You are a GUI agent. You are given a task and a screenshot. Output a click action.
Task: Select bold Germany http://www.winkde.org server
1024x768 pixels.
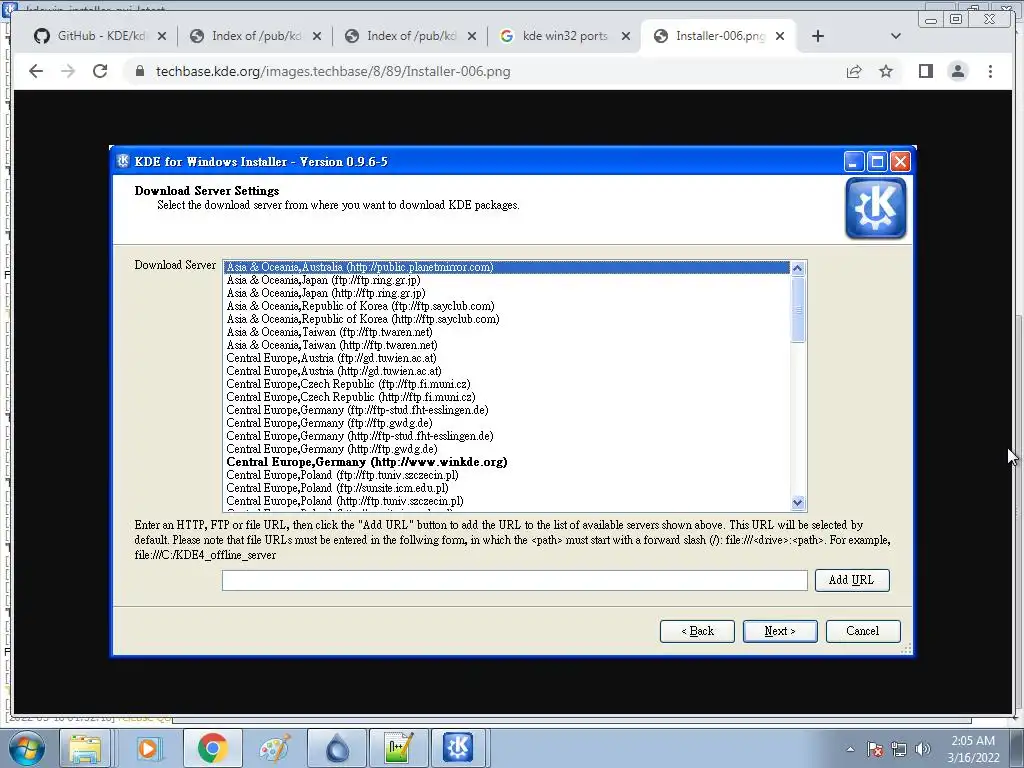pos(506,462)
